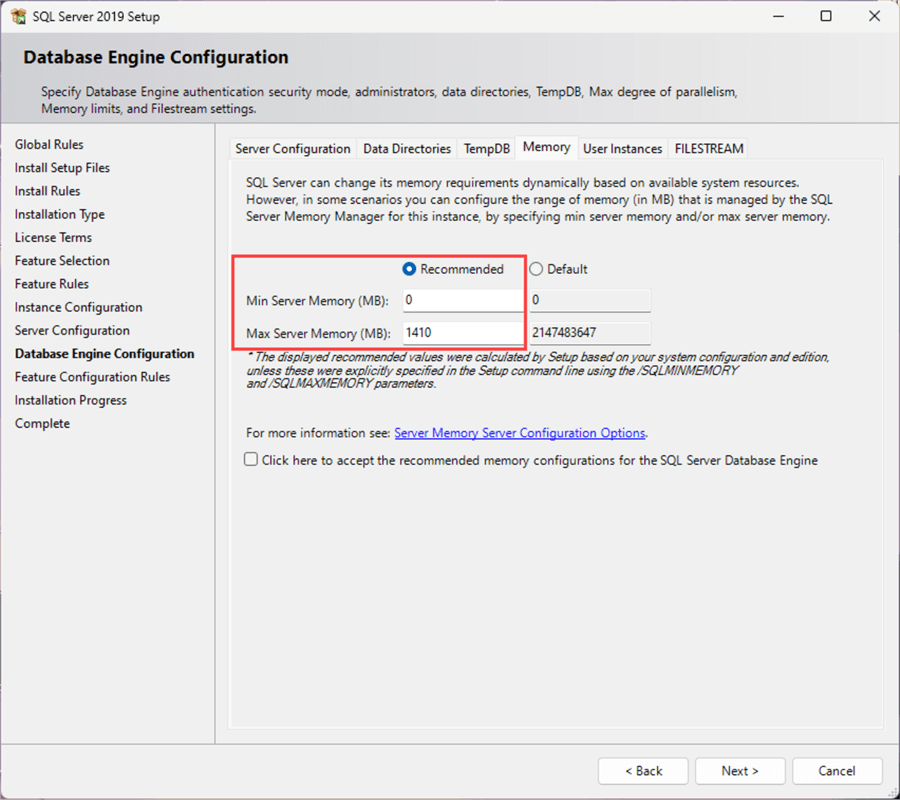Select Install Setup Files step
900x800 pixels.
click(62, 168)
